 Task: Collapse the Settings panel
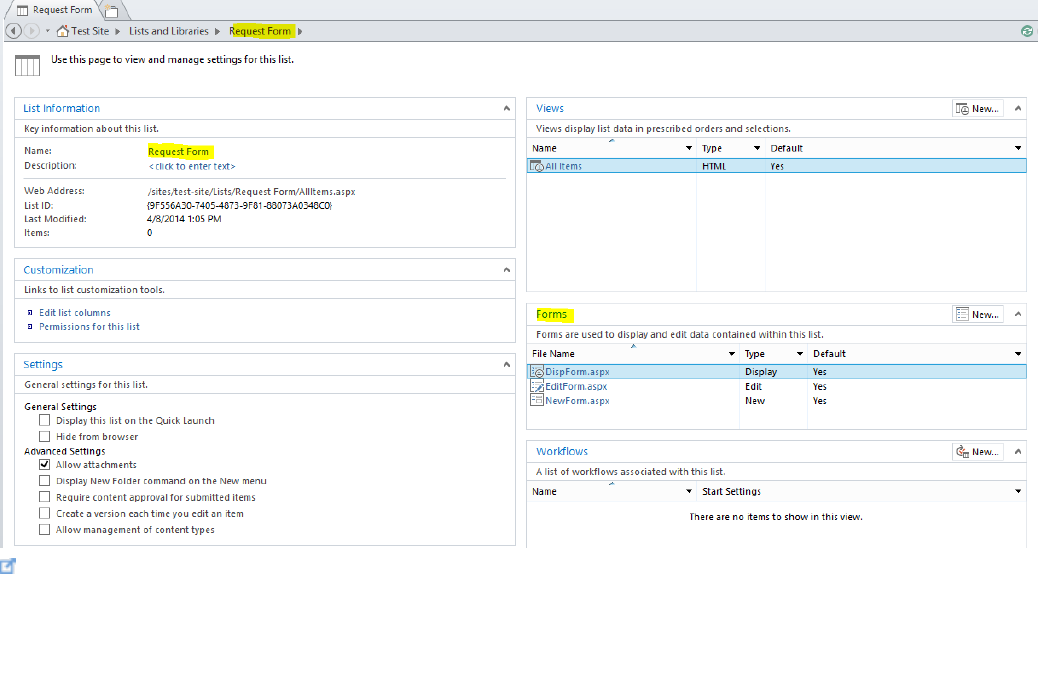[x=506, y=365]
